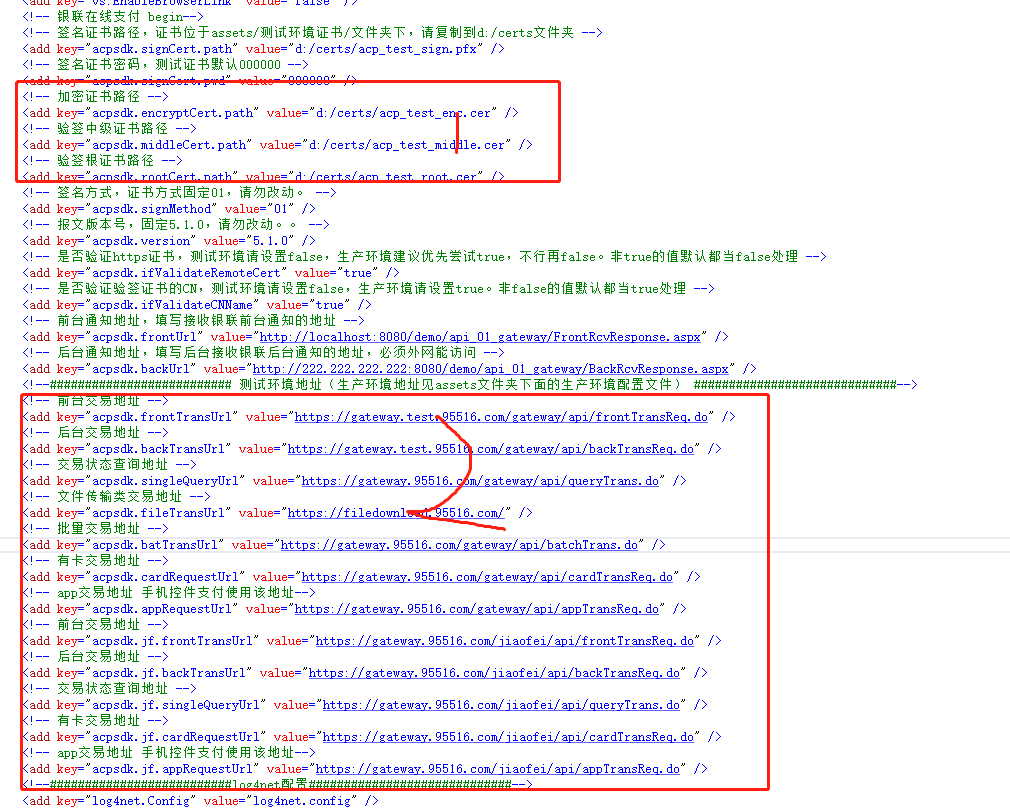Click the log4net配置 separator comment
1010x810 pixels.
[278, 785]
